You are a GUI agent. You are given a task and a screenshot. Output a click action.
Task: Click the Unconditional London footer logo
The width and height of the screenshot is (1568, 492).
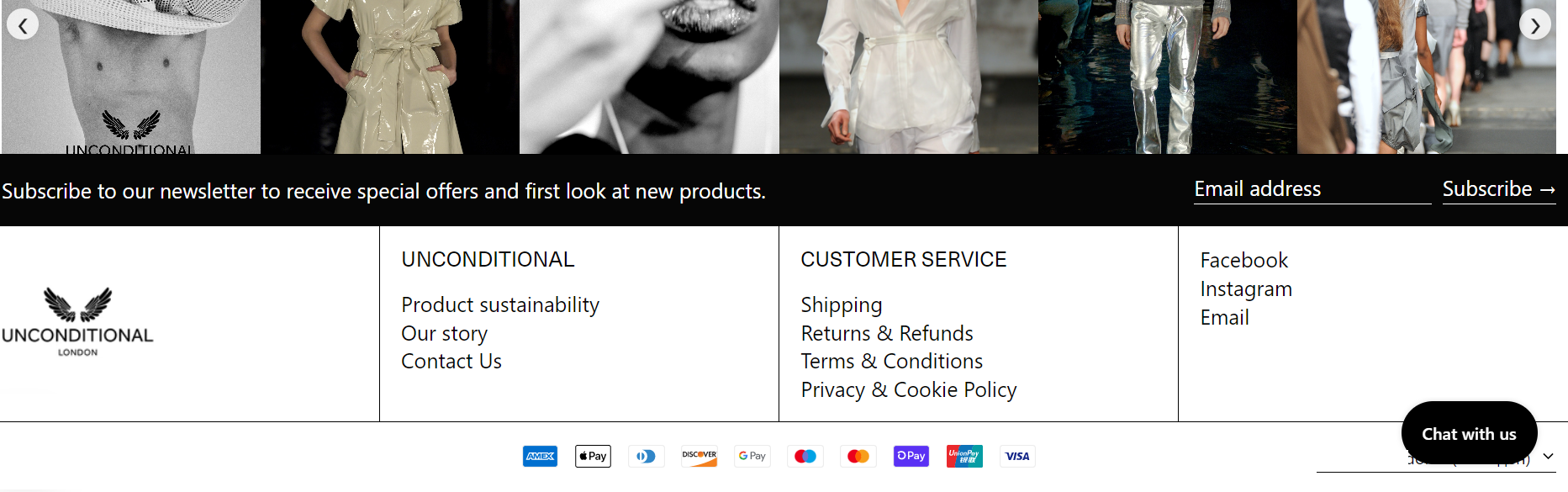coord(77,322)
